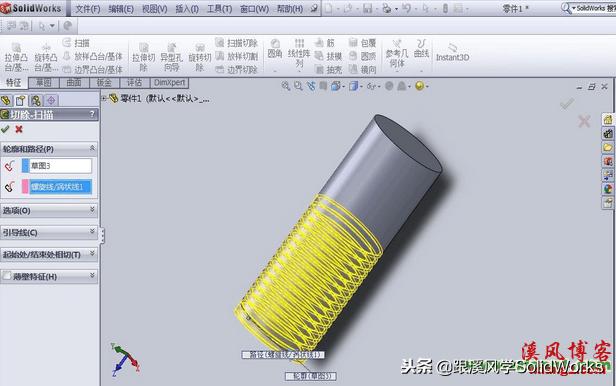The height and width of the screenshot is (386, 616).
Task: Click the Previous View icon
Action: (311, 86)
